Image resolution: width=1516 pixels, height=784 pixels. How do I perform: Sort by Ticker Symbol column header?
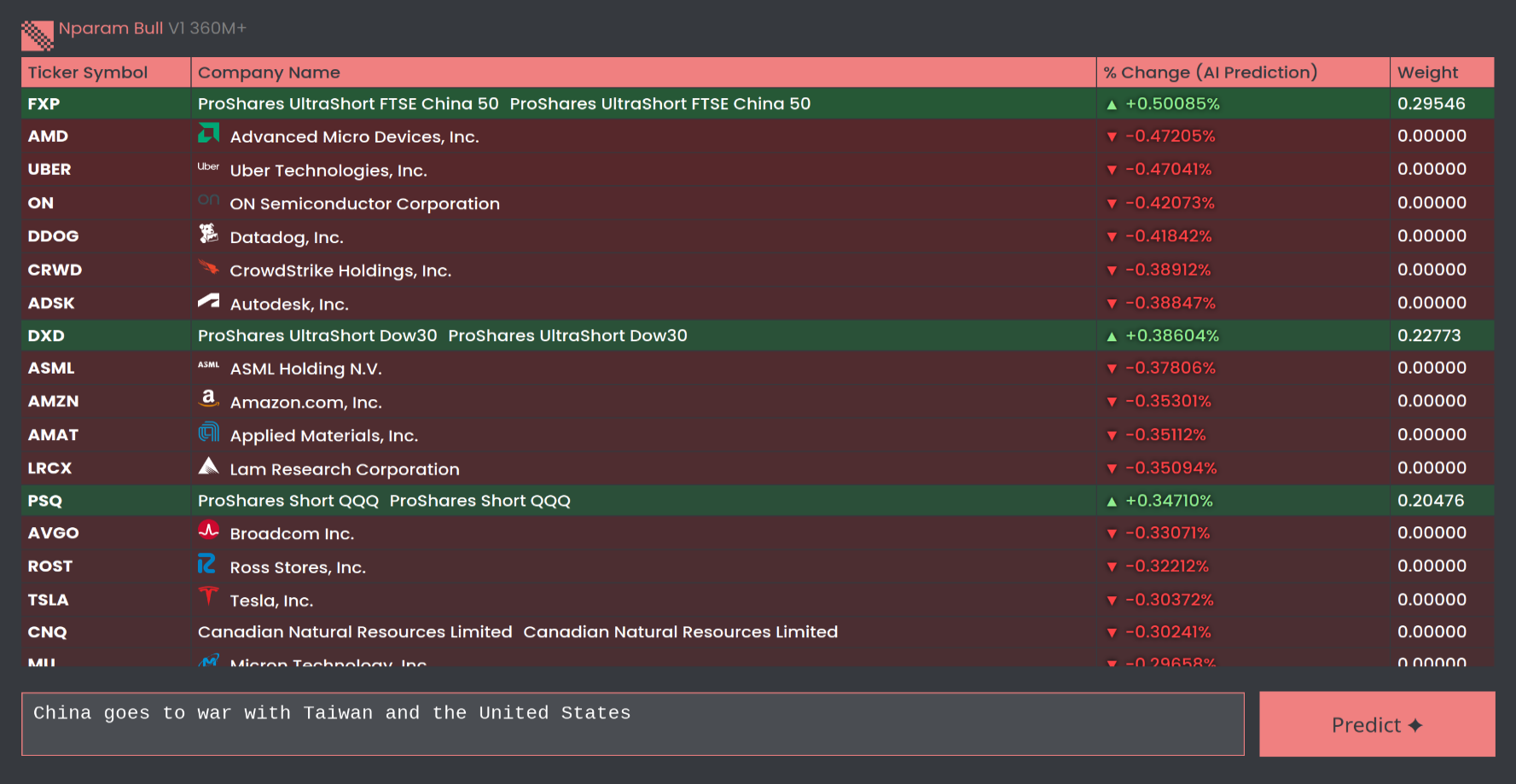tap(106, 73)
